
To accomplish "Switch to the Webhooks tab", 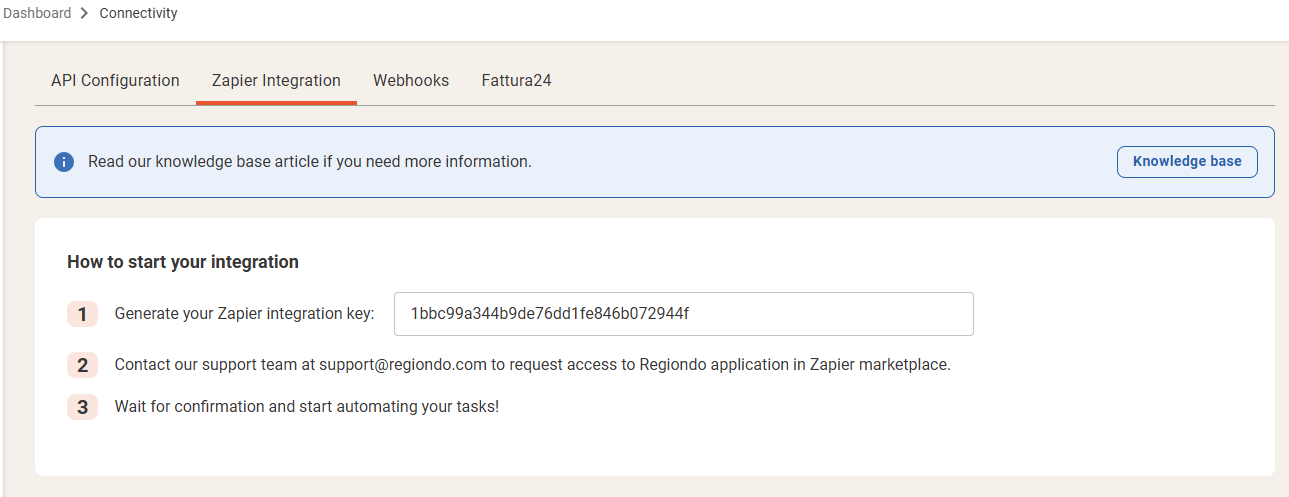I will click(411, 80).
